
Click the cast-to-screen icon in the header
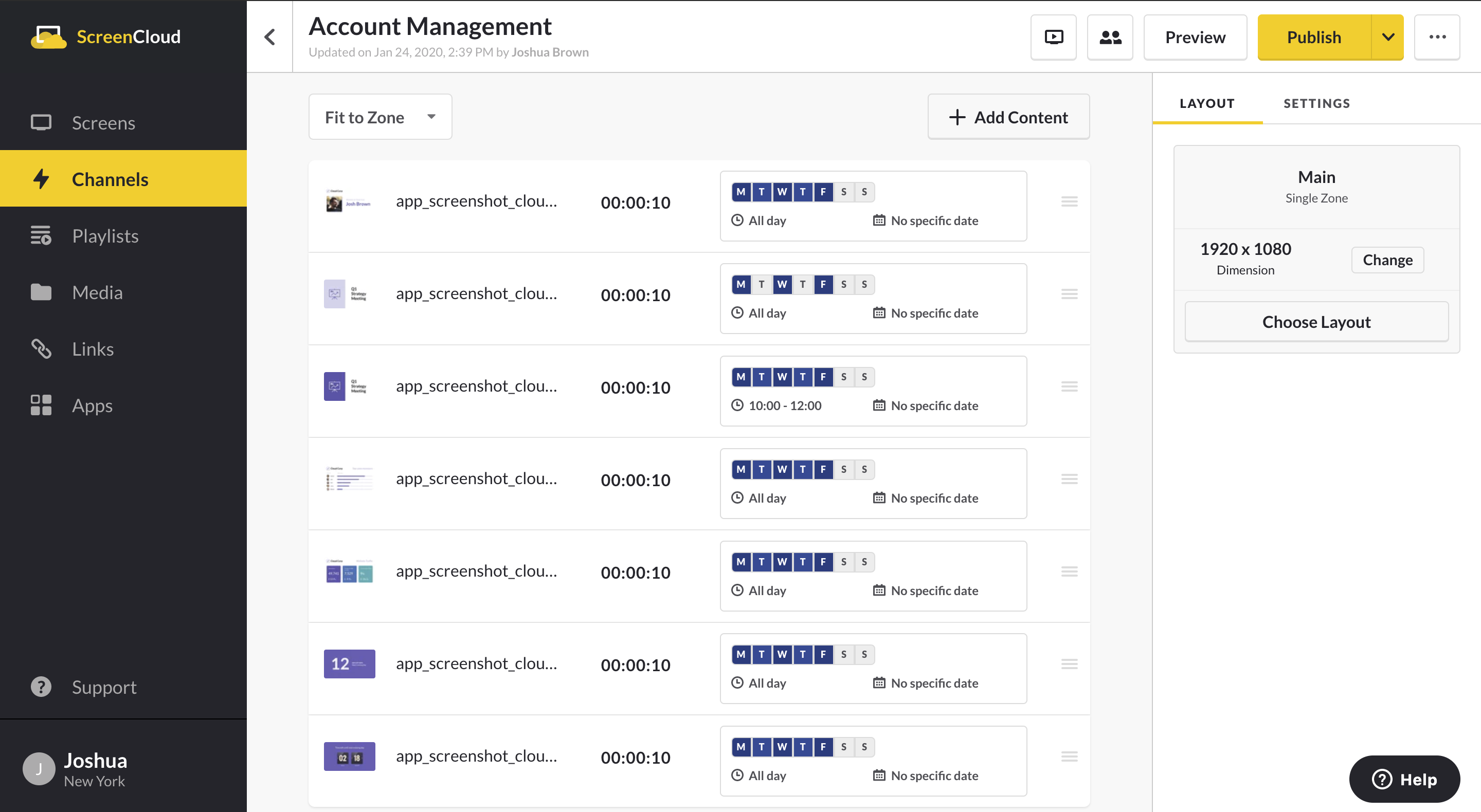pos(1053,38)
